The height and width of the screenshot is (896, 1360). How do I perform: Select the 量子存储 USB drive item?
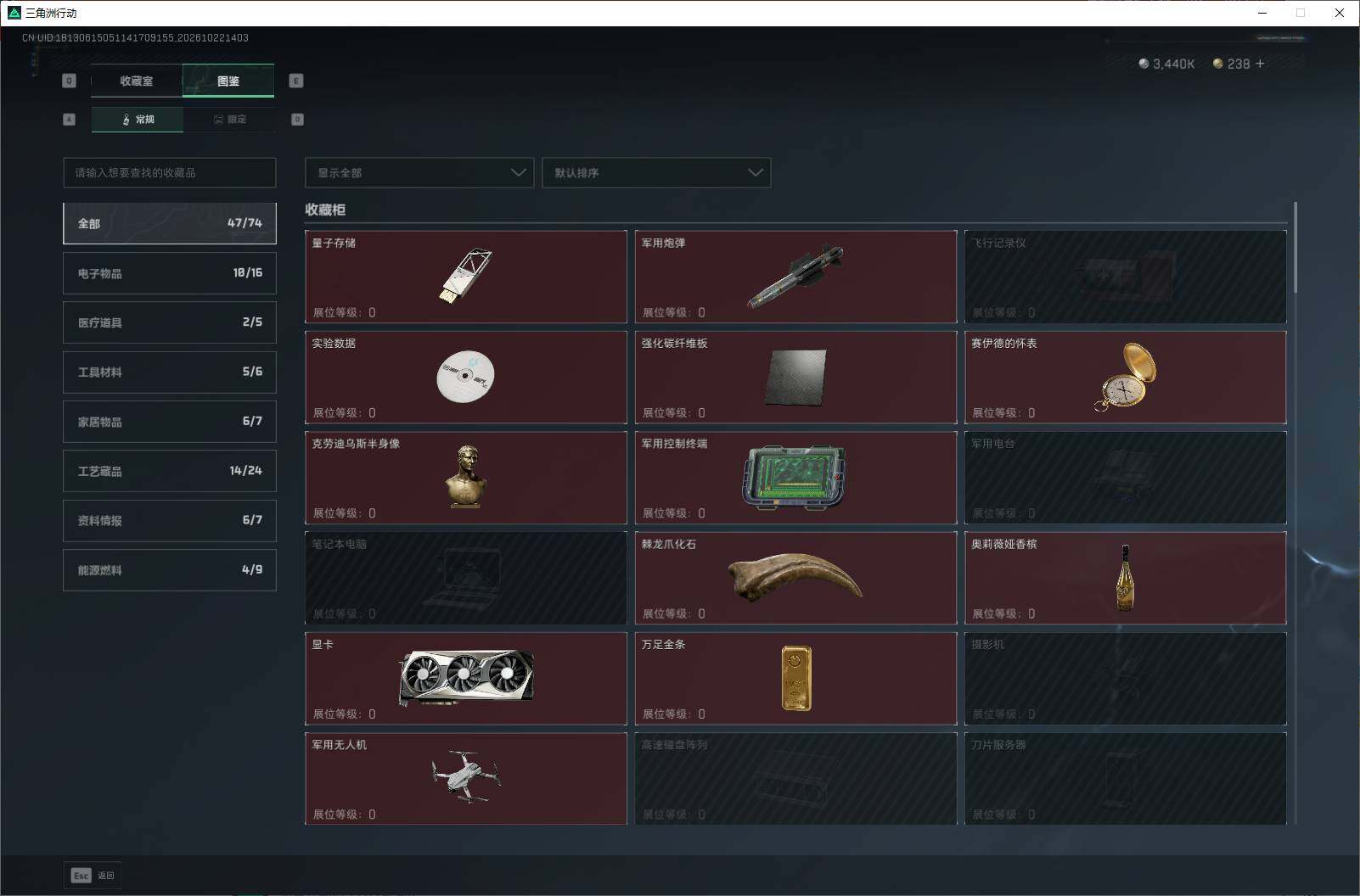(x=466, y=277)
